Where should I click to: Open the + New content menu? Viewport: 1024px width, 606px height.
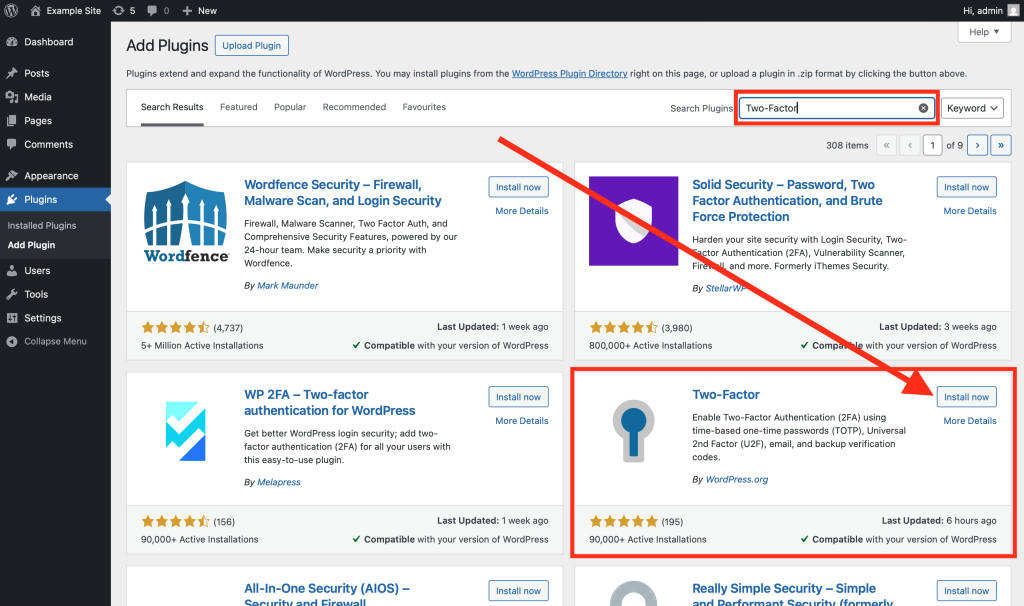click(x=200, y=10)
